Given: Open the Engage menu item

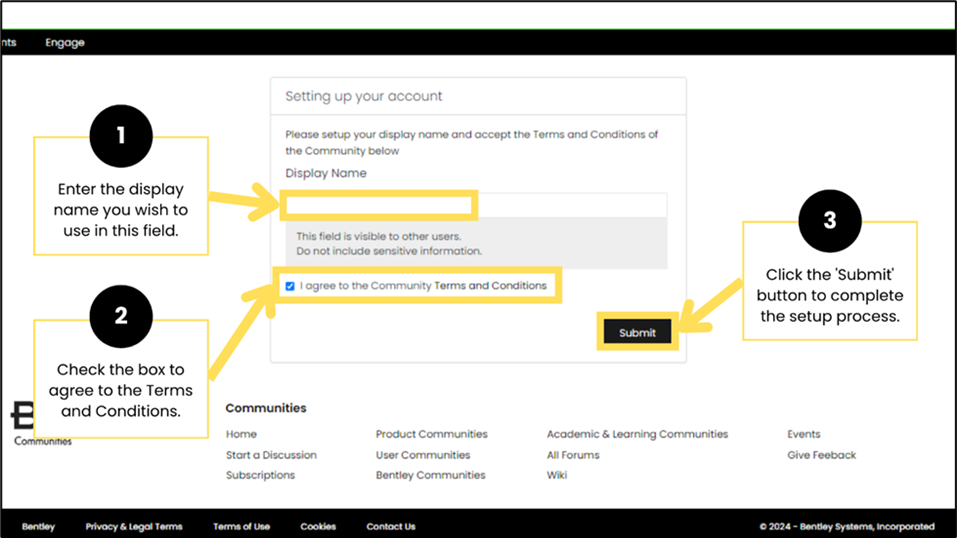Looking at the screenshot, I should click(65, 43).
